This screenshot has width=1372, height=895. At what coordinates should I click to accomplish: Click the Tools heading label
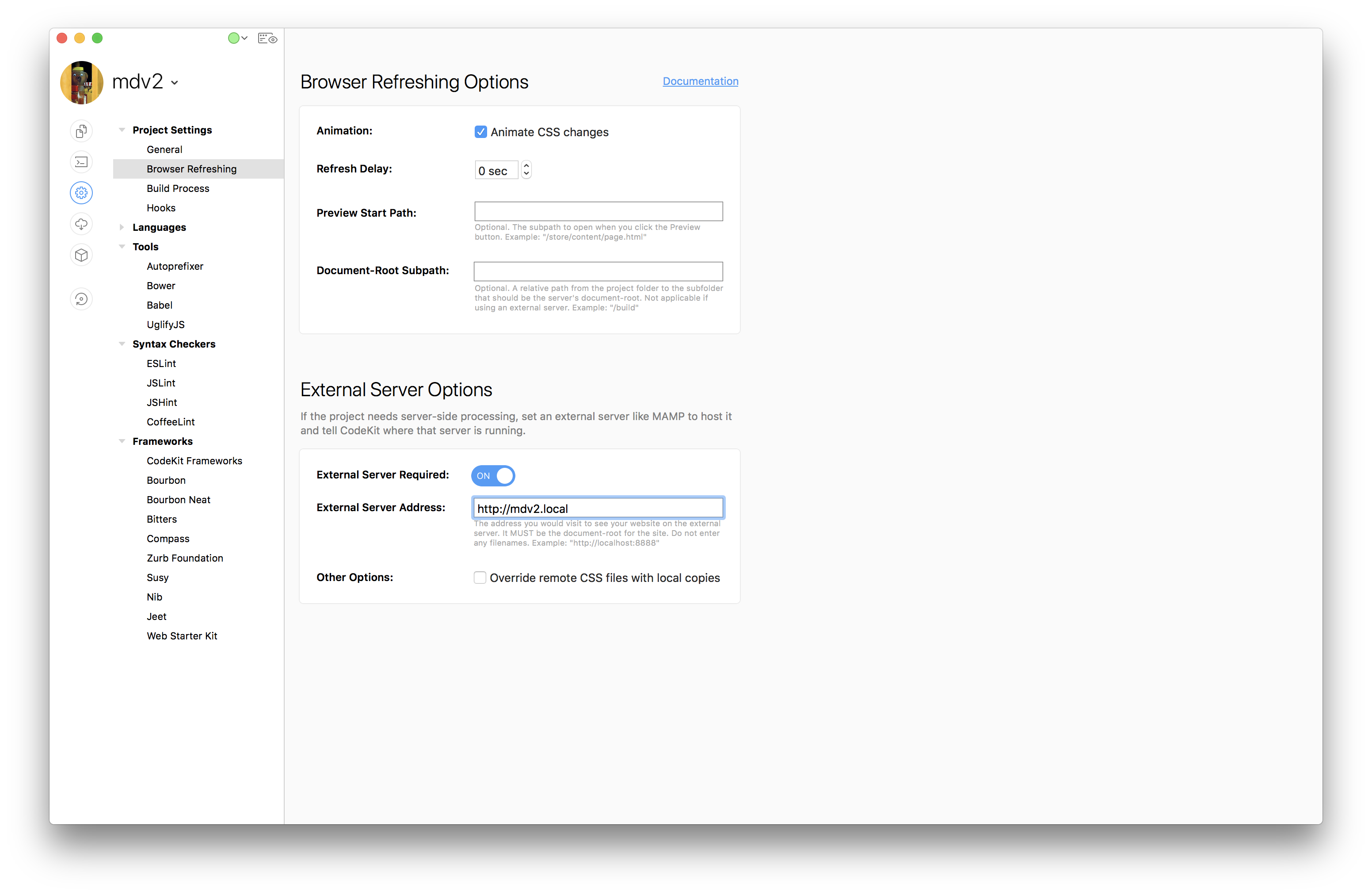(x=145, y=247)
